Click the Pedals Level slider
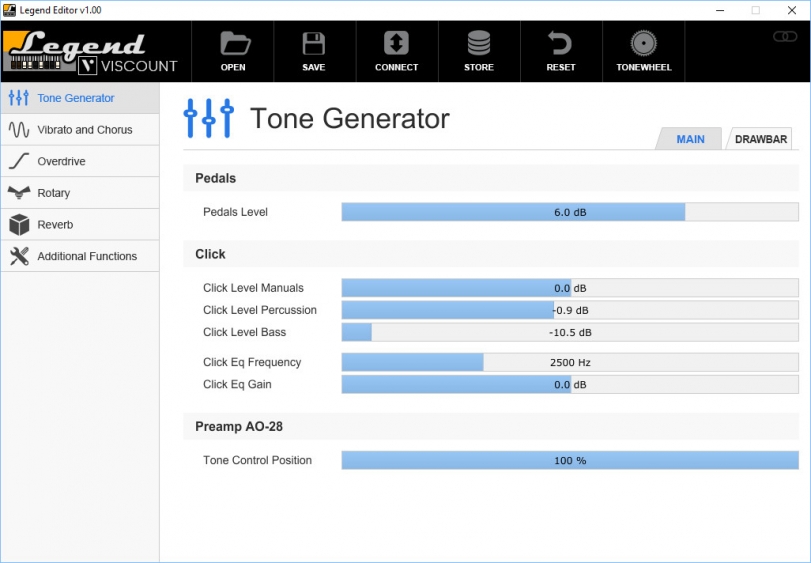 pos(570,212)
